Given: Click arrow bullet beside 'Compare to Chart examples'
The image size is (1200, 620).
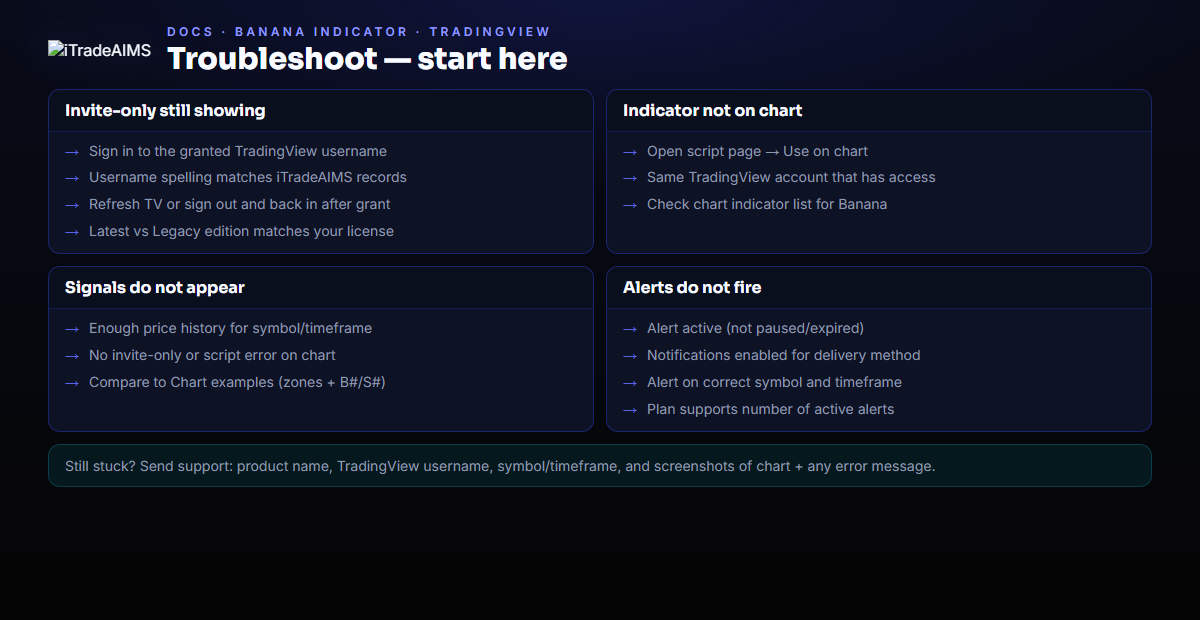Looking at the screenshot, I should (x=72, y=383).
